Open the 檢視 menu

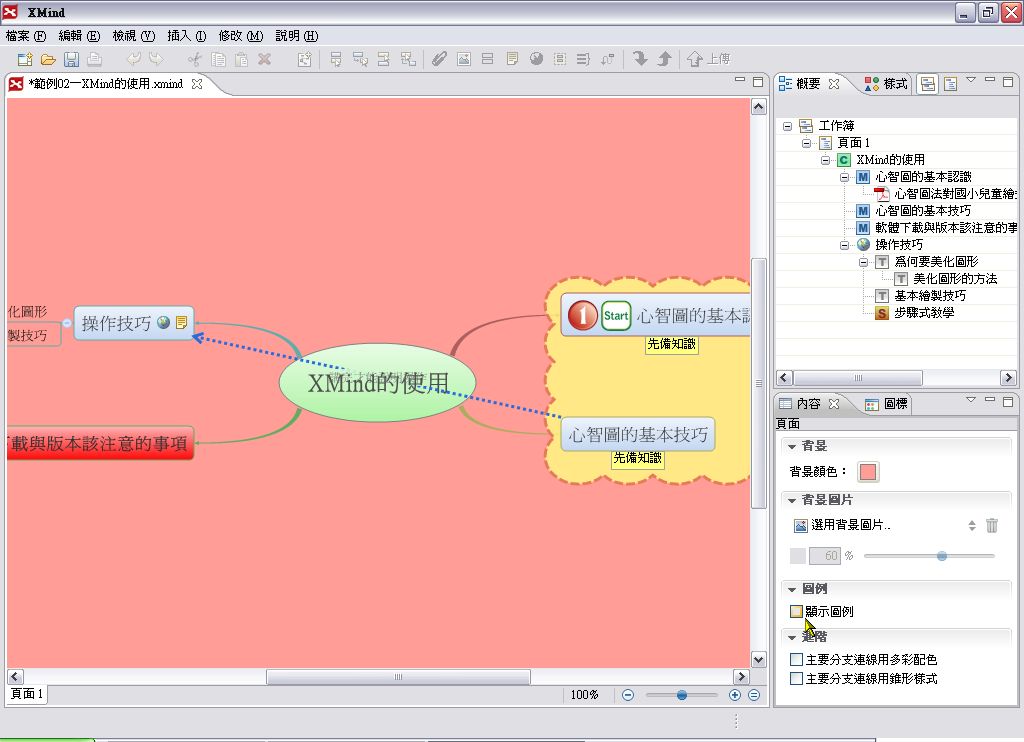point(133,36)
